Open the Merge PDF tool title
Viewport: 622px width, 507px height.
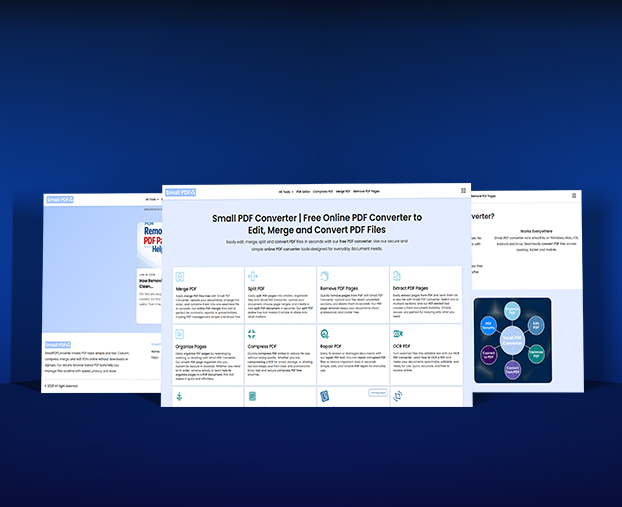coord(186,289)
